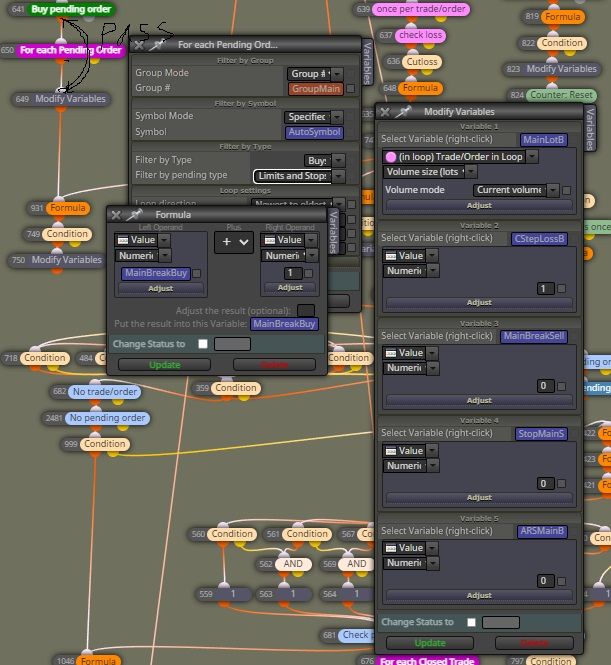Screen dimensions: 611x665
Task: Open the Volume size (lots) dropdown
Action: click(430, 172)
